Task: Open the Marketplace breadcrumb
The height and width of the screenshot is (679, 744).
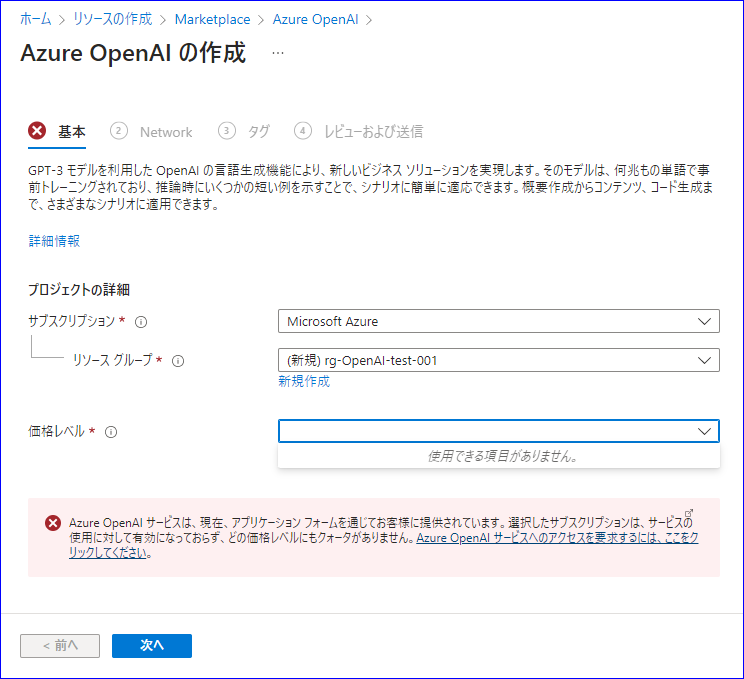Action: pyautogui.click(x=212, y=19)
